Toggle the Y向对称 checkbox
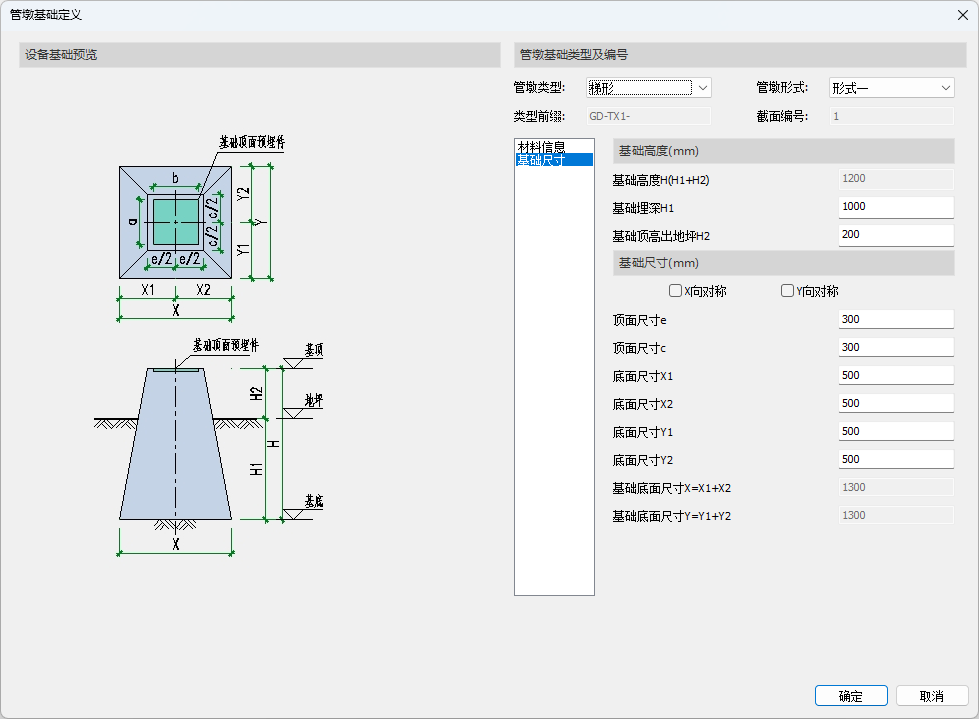 click(788, 291)
